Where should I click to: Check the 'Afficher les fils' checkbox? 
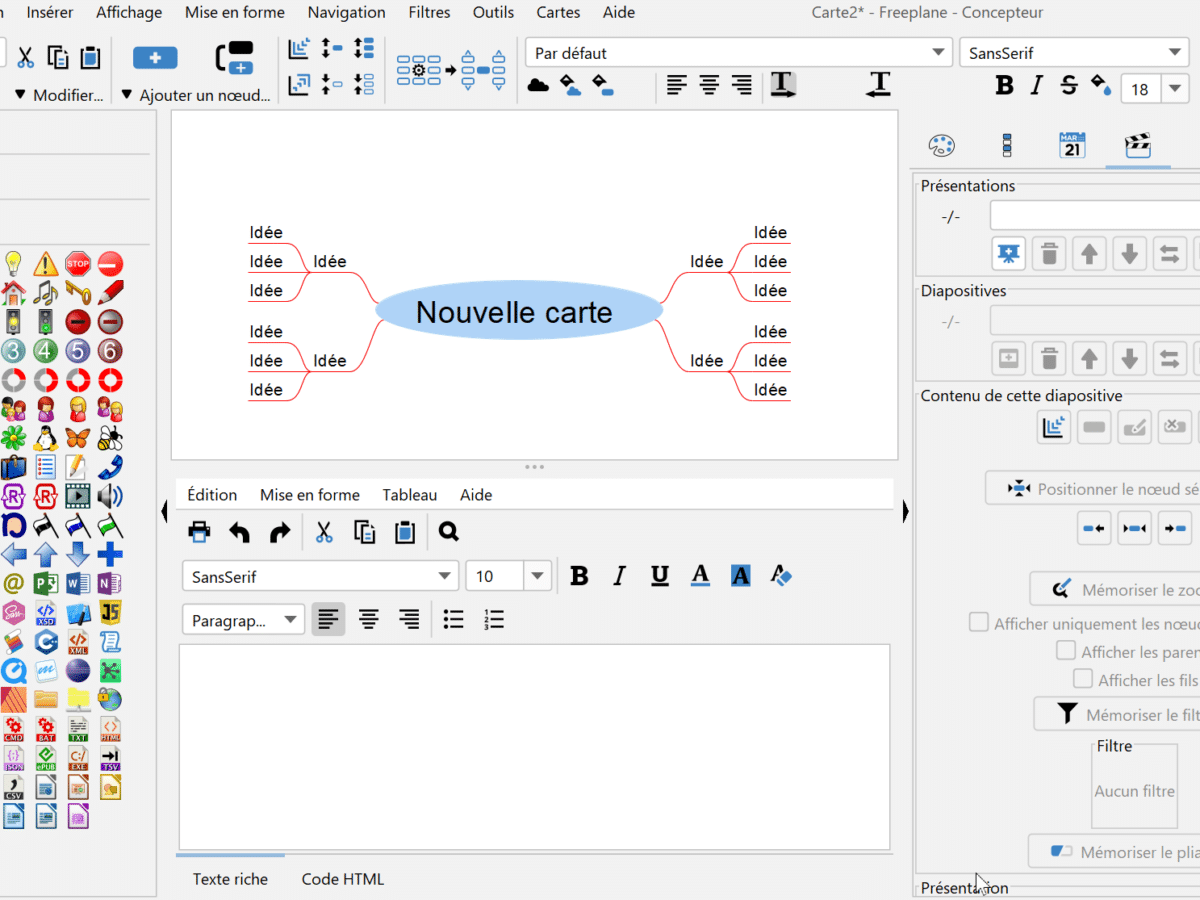[1083, 679]
